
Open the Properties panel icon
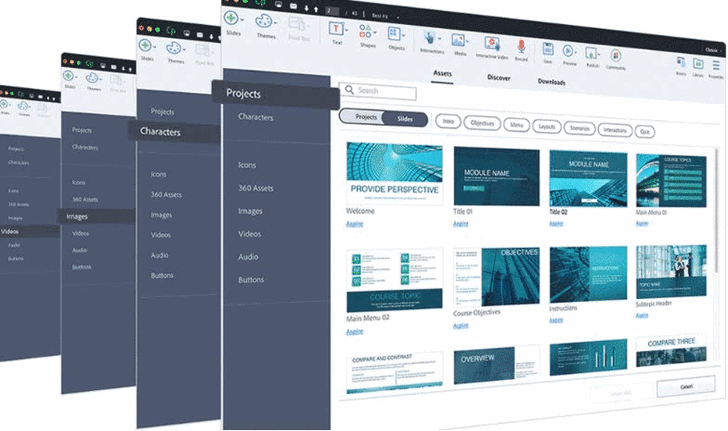pos(716,65)
